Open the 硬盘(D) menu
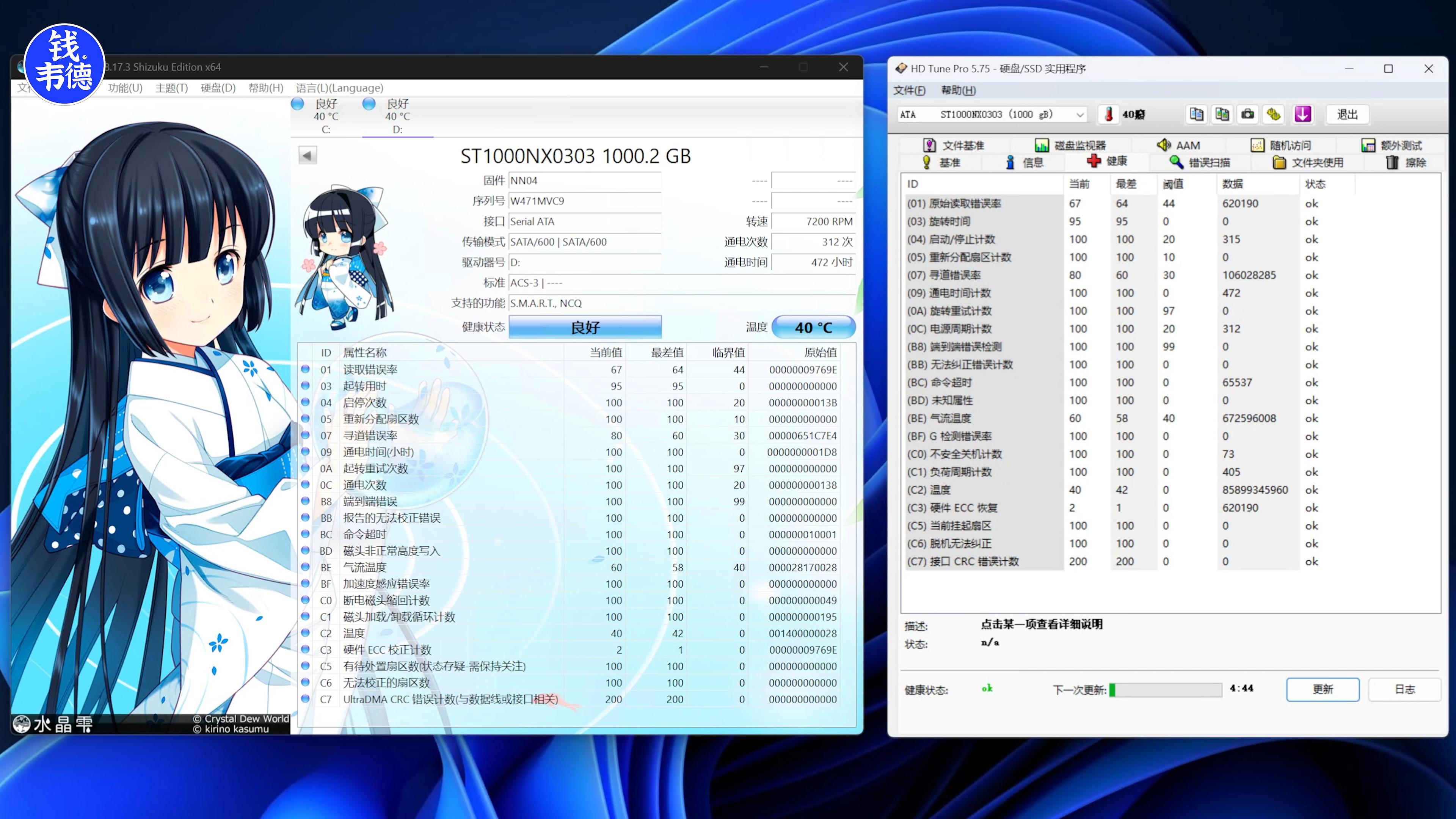Image resolution: width=1456 pixels, height=819 pixels. [x=218, y=88]
